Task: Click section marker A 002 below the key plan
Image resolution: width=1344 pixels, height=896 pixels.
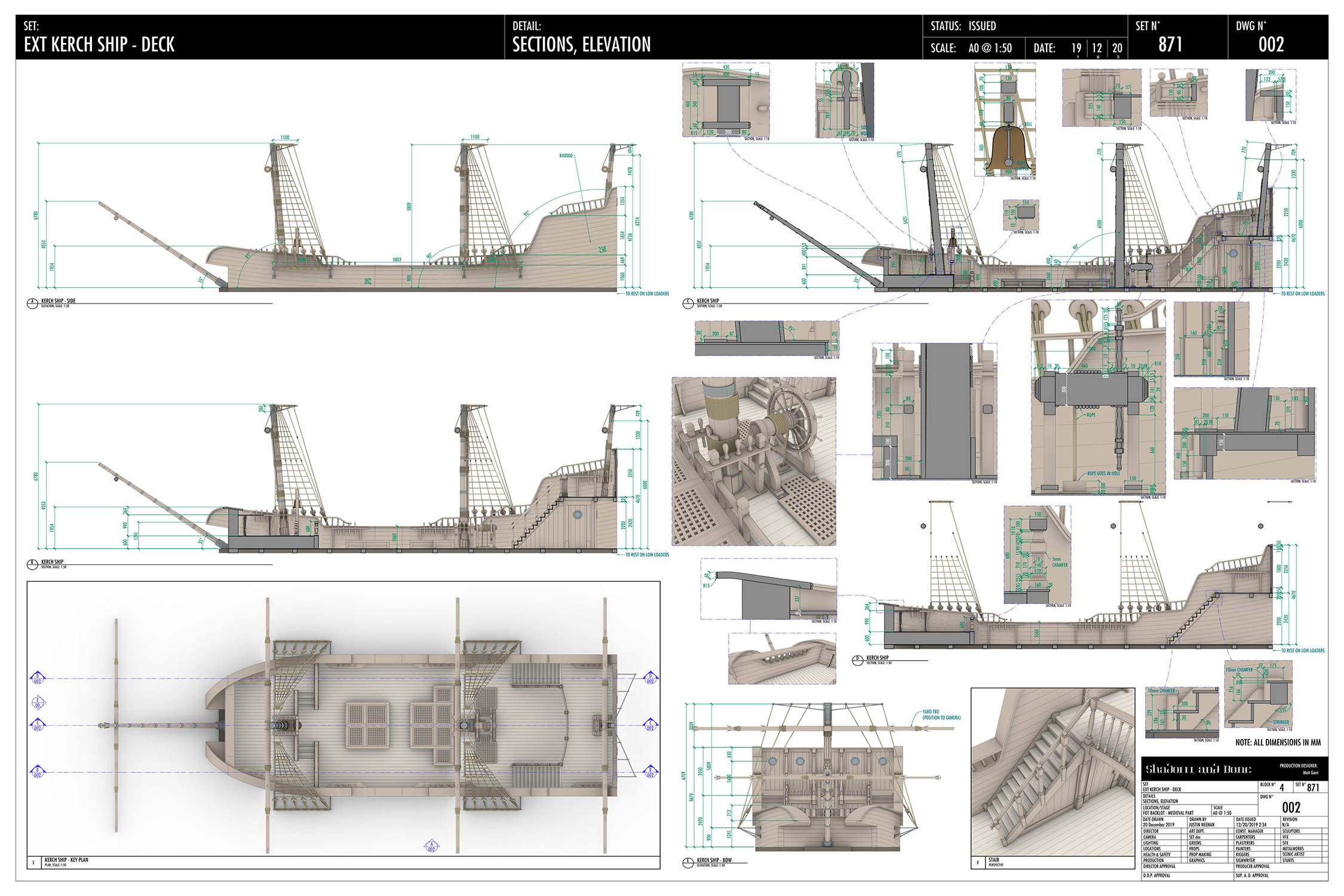Action: tap(431, 846)
